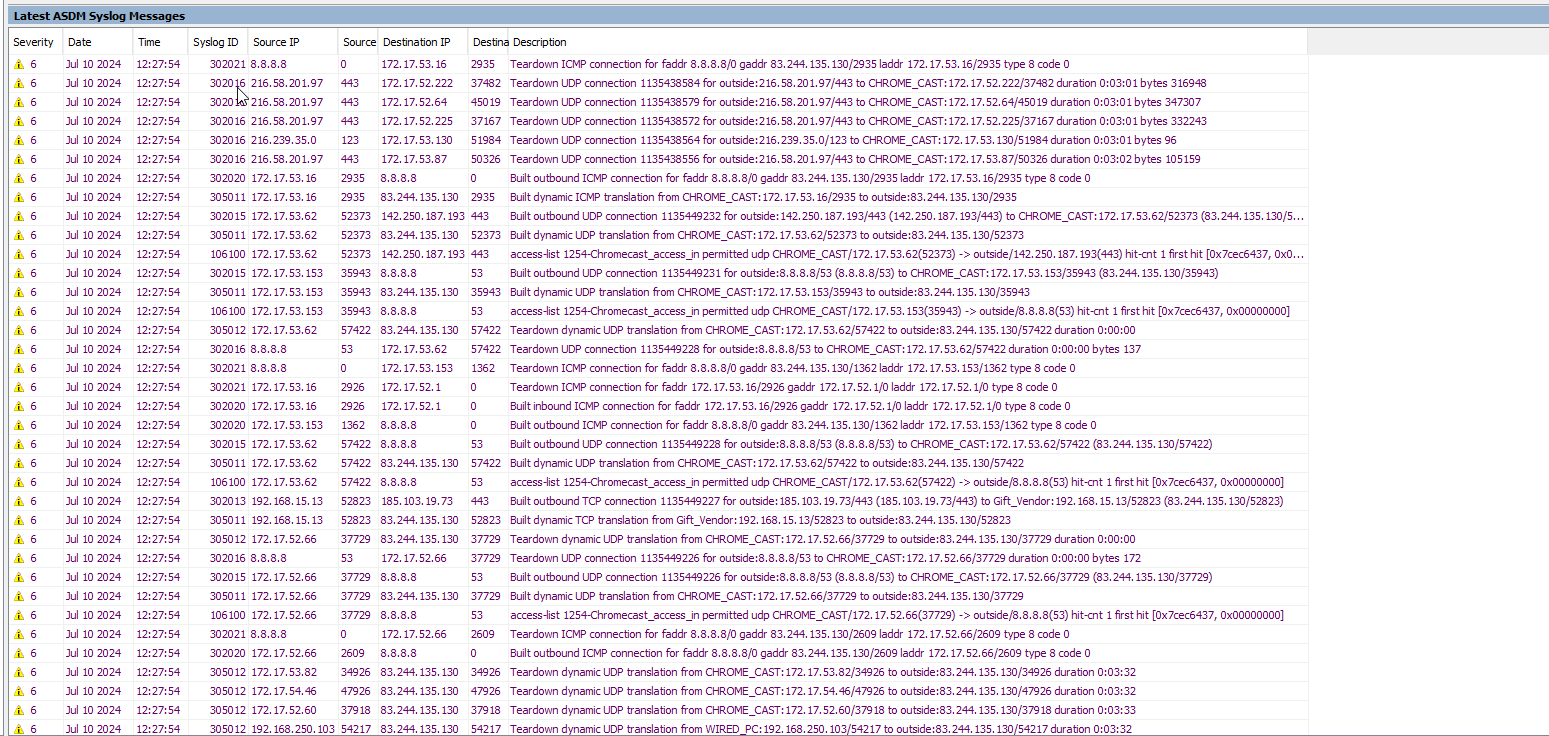This screenshot has height=736, width=1549.
Task: Click the warning icon beside the Gift_Vendor TCP row
Action: pyautogui.click(x=18, y=500)
